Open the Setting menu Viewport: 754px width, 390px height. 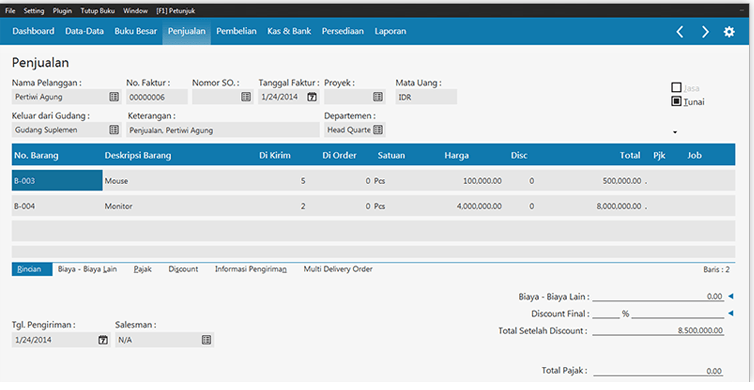(34, 11)
